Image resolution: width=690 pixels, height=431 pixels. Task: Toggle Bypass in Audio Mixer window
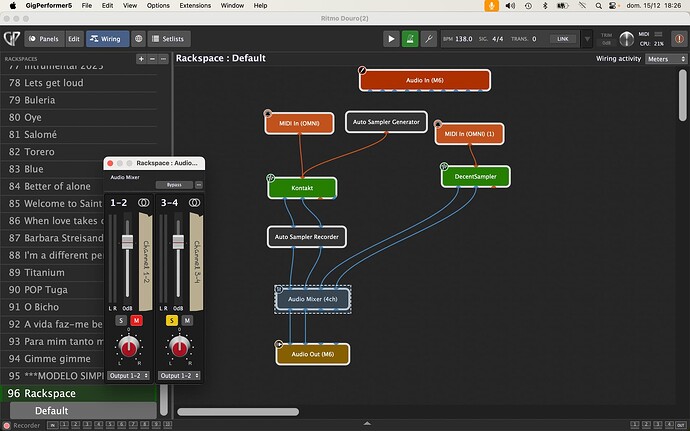click(x=174, y=185)
